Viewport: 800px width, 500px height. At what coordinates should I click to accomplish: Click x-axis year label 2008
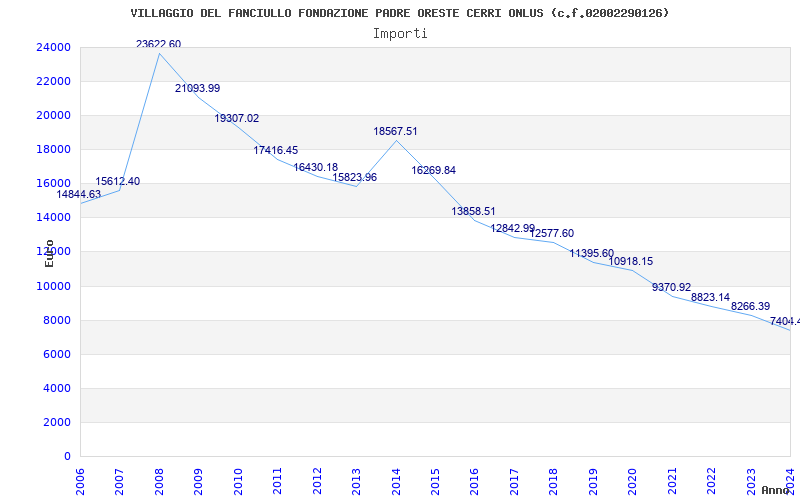coord(159,481)
